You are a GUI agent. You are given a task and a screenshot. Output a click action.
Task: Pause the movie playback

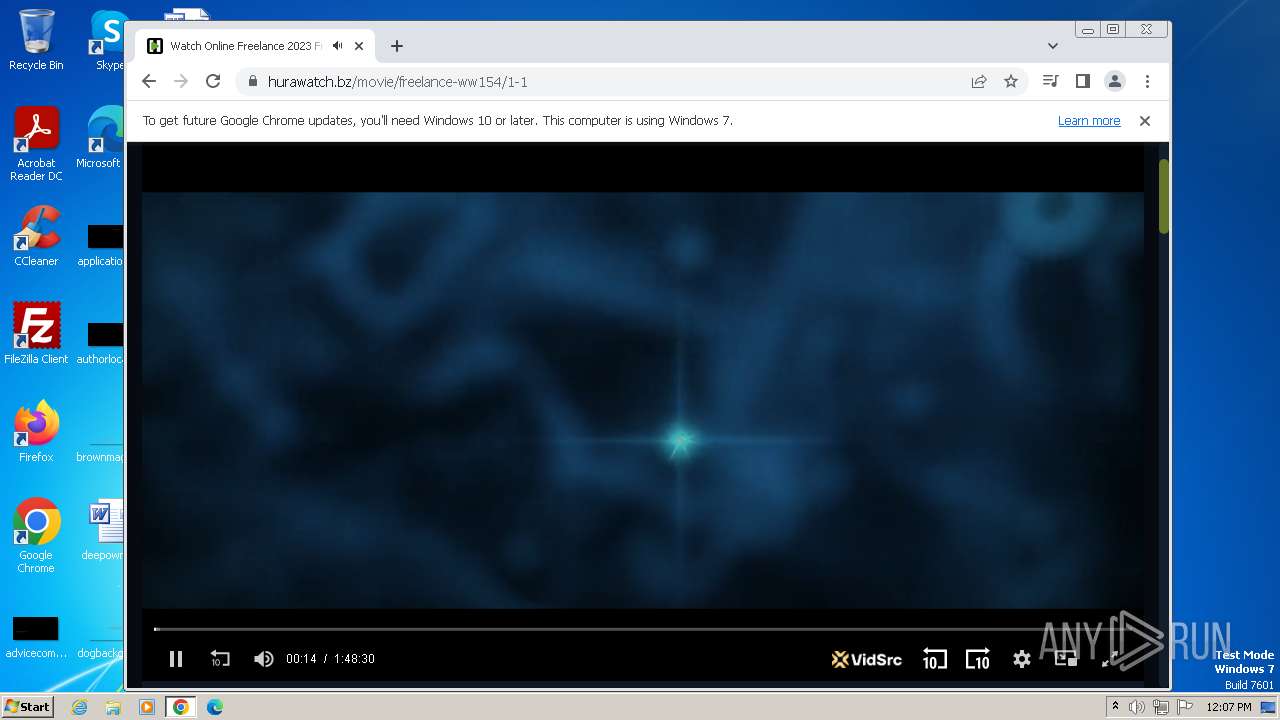coord(176,659)
